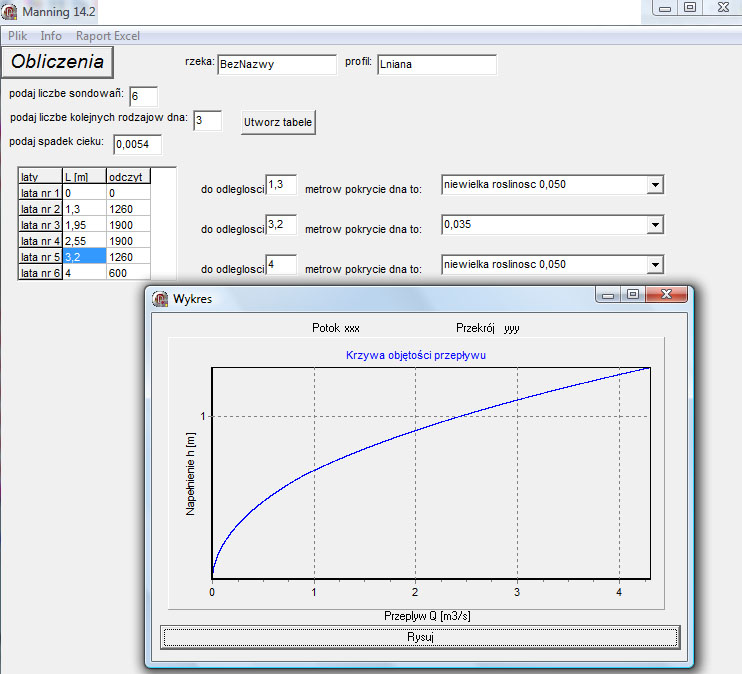Select L cell 1,95 in lata nr 3
This screenshot has width=742, height=674.
click(x=84, y=225)
